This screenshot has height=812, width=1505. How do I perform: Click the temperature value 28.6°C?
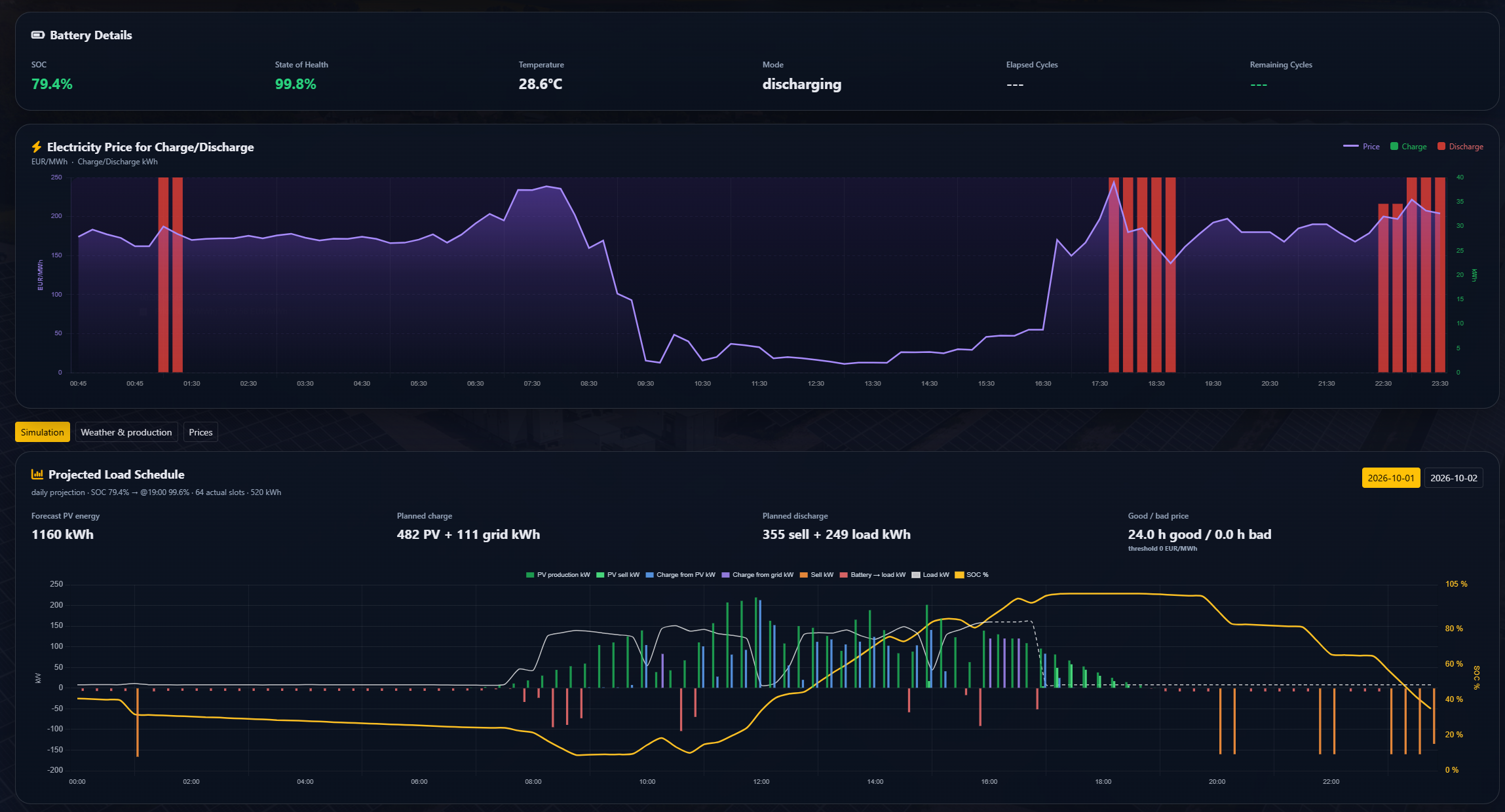(541, 84)
